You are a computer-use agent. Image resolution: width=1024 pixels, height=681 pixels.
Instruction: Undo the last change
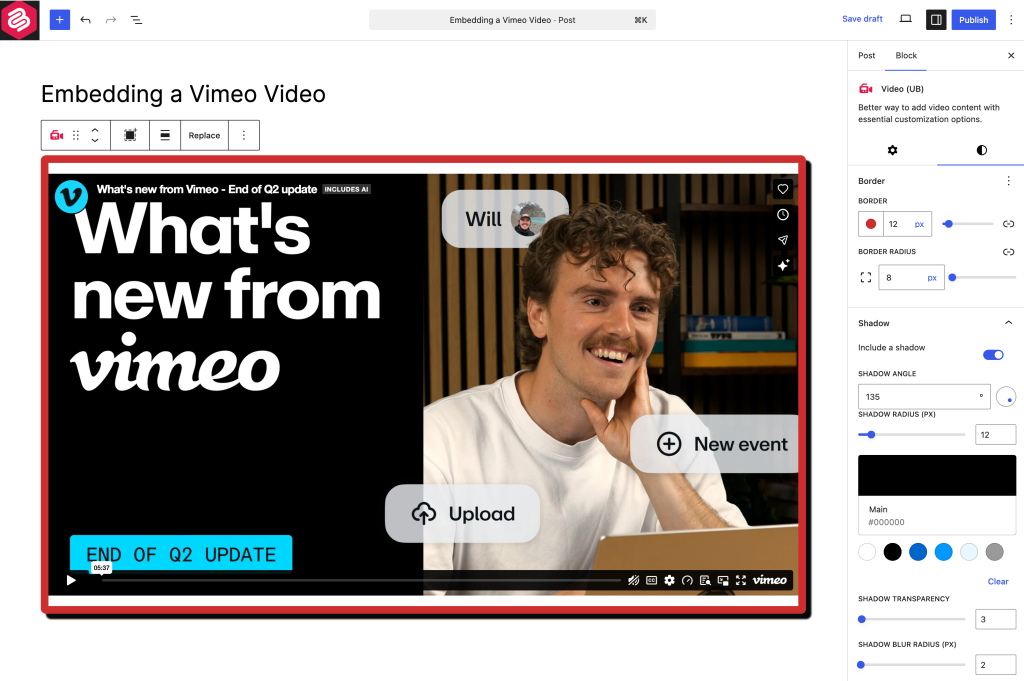coord(86,20)
